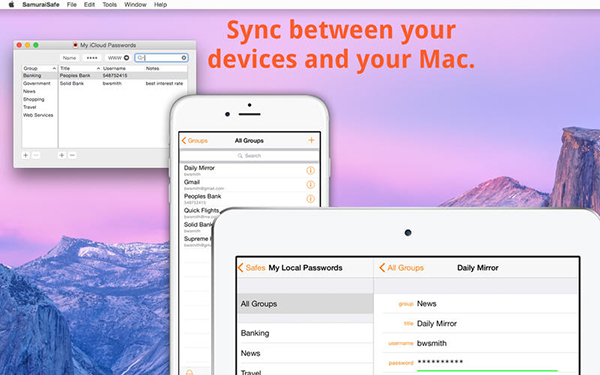Open the SamuraiSafe application menu
This screenshot has width=600, height=375.
(41, 5)
